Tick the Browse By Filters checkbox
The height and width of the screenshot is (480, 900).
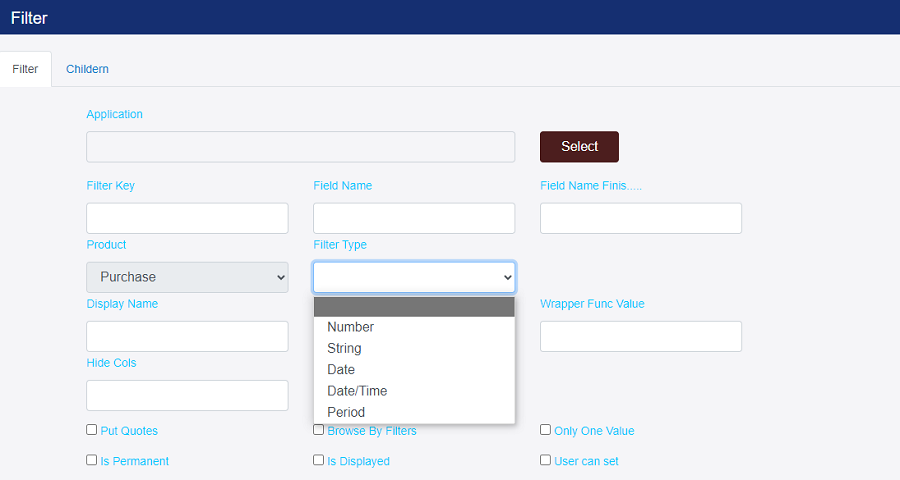[x=319, y=429]
